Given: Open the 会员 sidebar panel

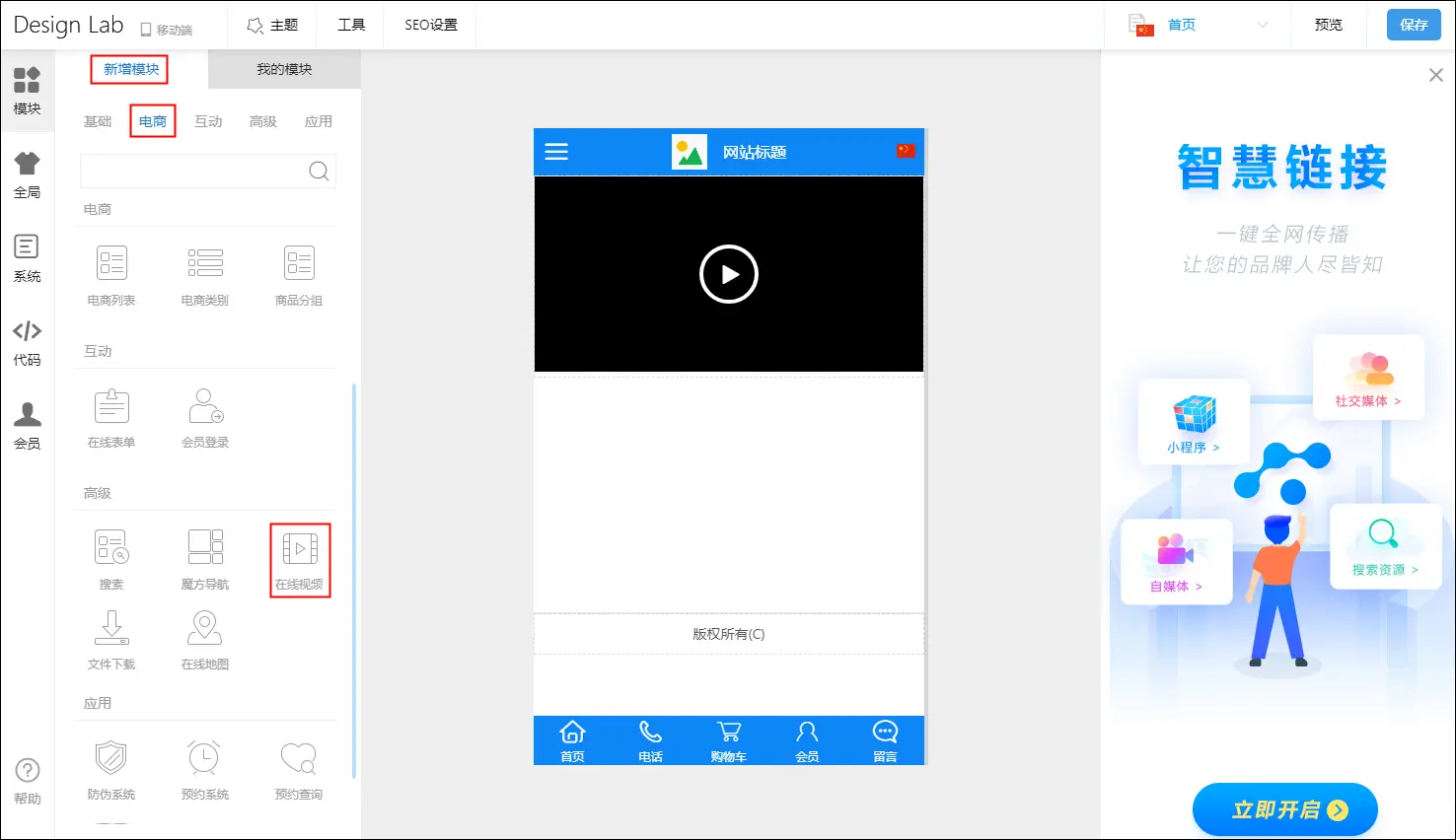Looking at the screenshot, I should tap(27, 426).
